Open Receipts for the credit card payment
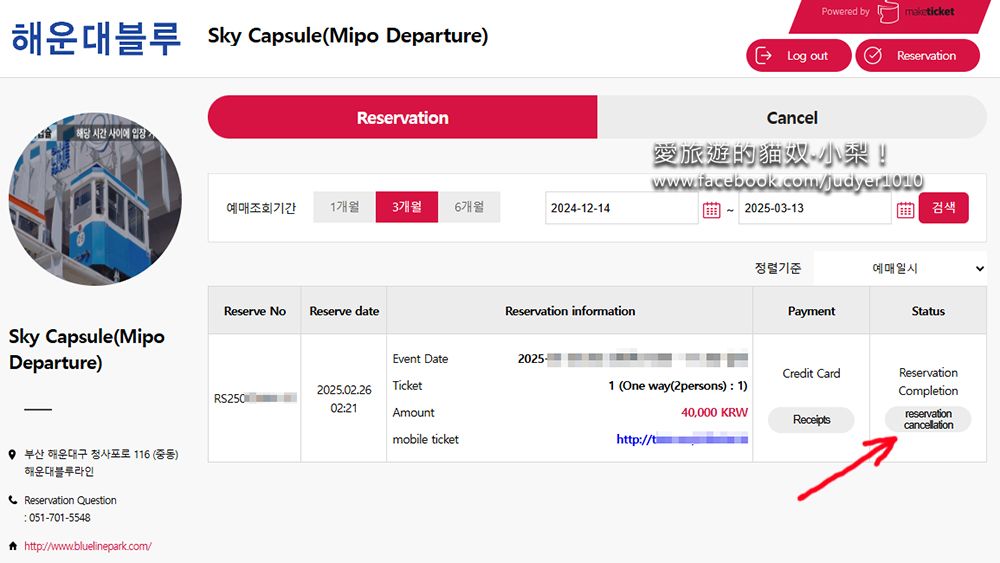The width and height of the screenshot is (1000, 563). pyautogui.click(x=811, y=420)
